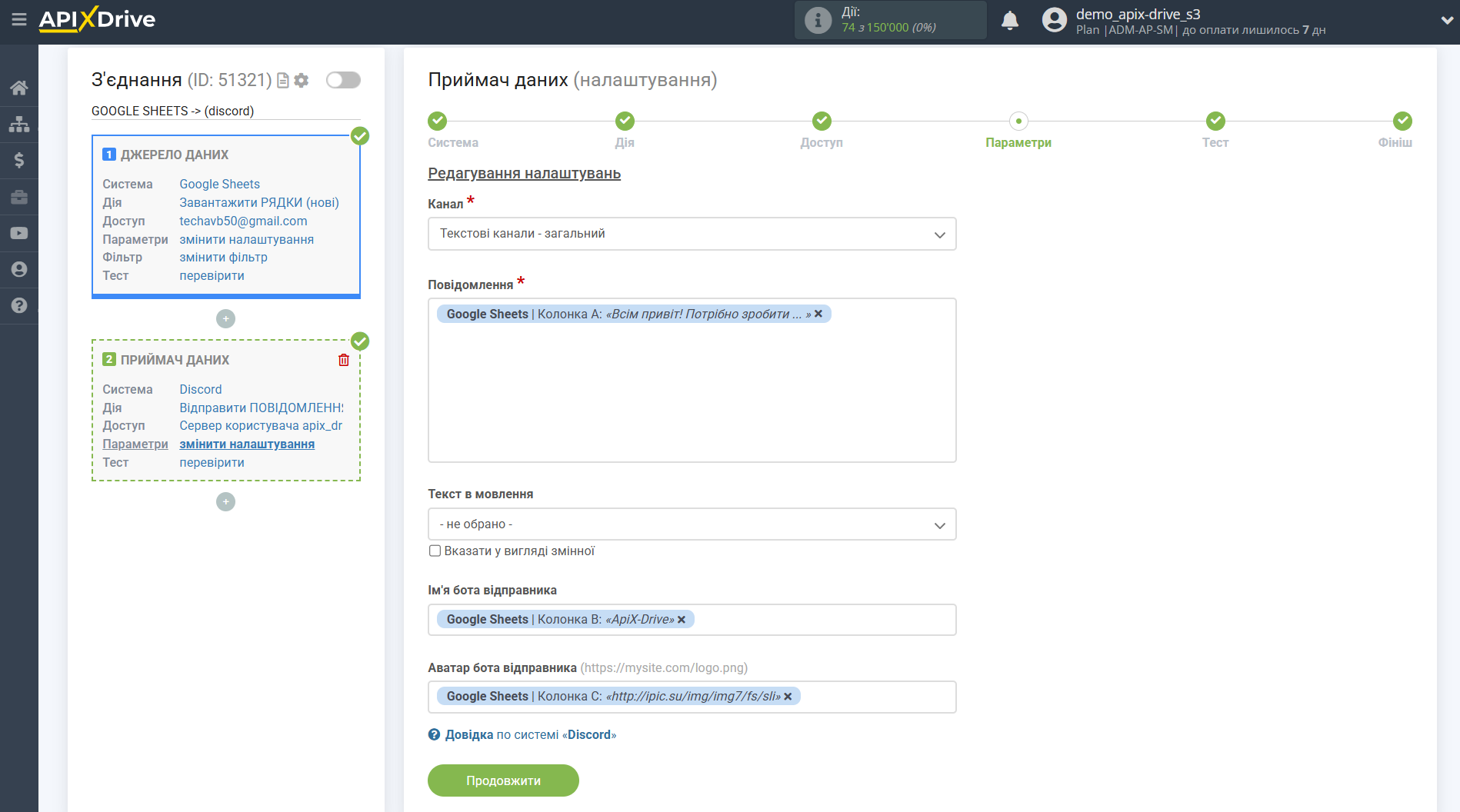This screenshot has height=812, width=1460.
Task: Click source перевірити test link
Action: coord(212,275)
